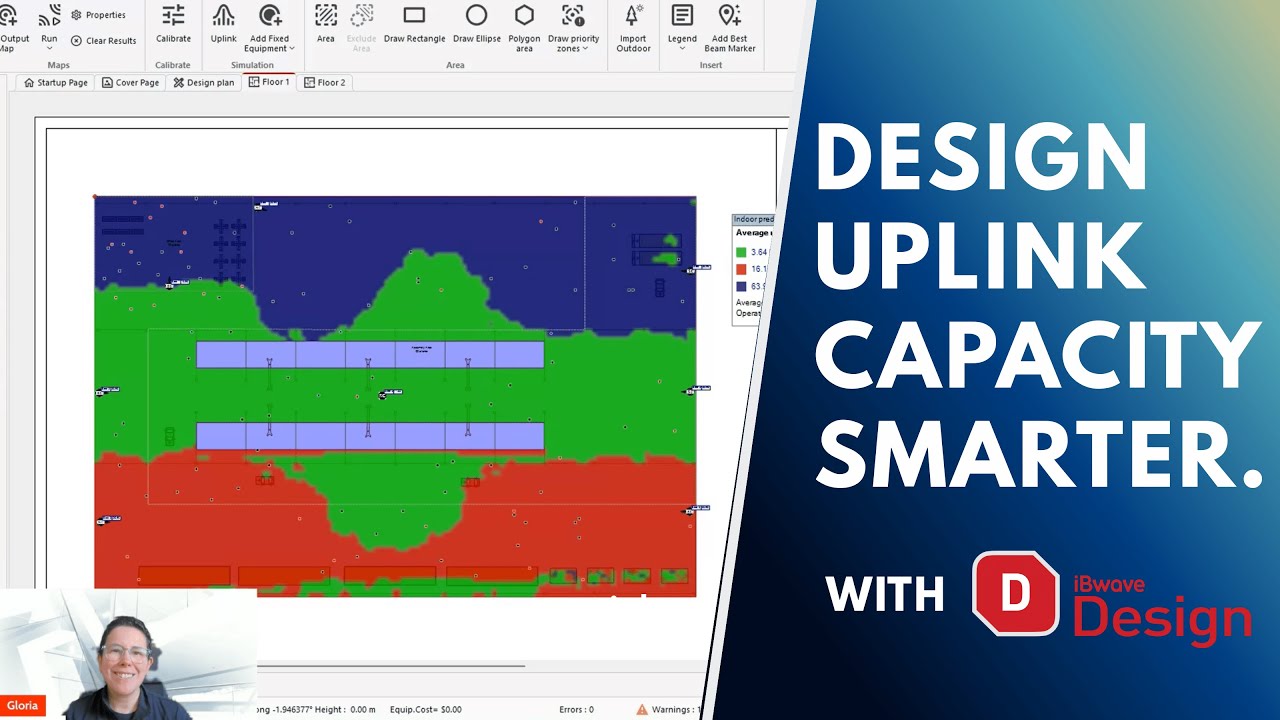Switch to the Startup Page tab
This screenshot has width=1280, height=720.
pyautogui.click(x=55, y=83)
